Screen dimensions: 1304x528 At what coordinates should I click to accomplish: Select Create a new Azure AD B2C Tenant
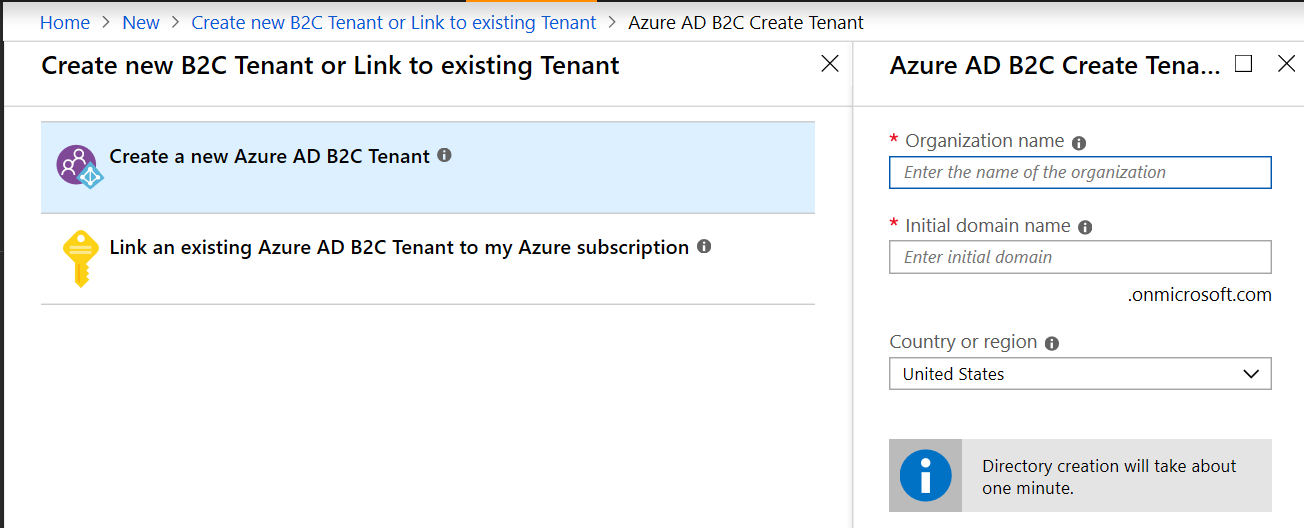pyautogui.click(x=270, y=156)
